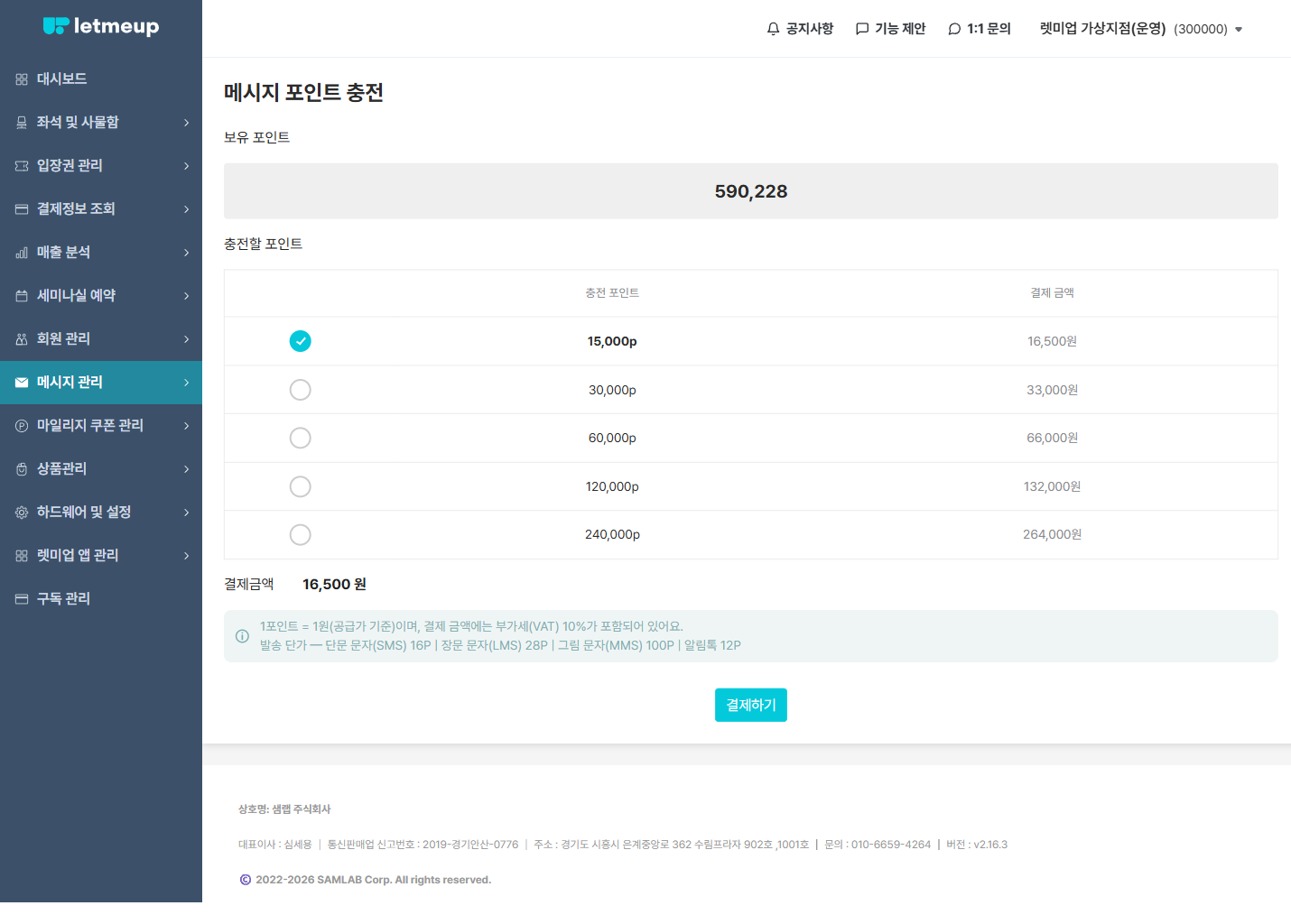Expand the 마일리지 쿠폰 관리 chevron
The image size is (1291, 924).
pos(187,426)
